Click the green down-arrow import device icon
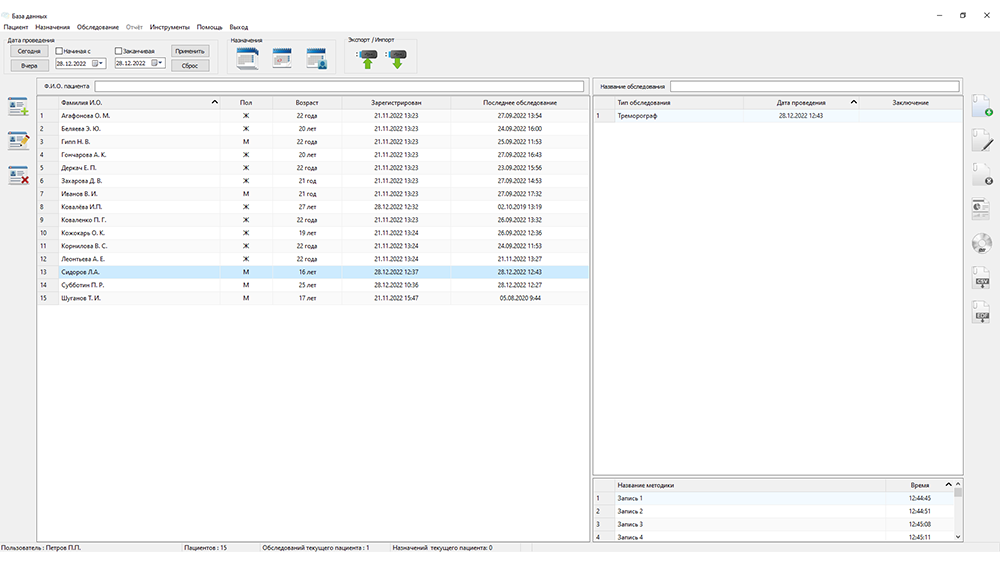Screen dimensions: 1000x563 coord(397,58)
